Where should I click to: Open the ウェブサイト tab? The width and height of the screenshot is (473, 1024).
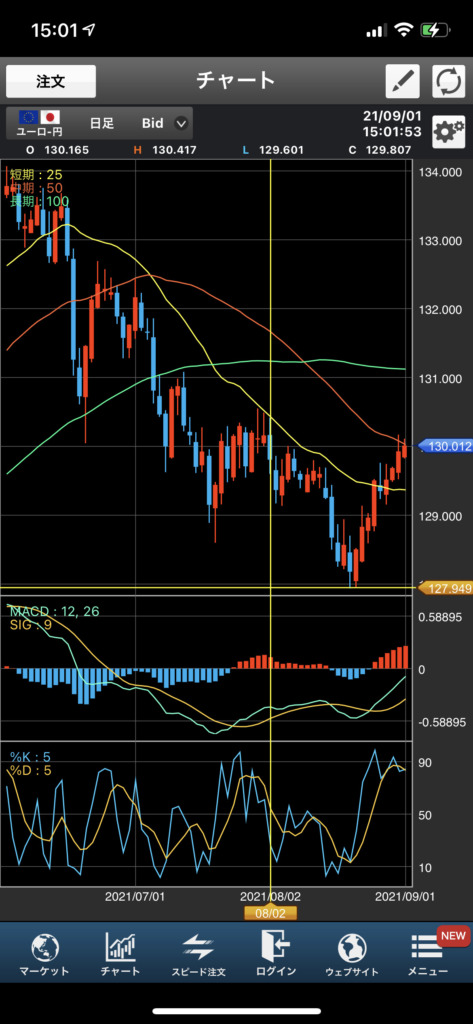click(x=352, y=955)
